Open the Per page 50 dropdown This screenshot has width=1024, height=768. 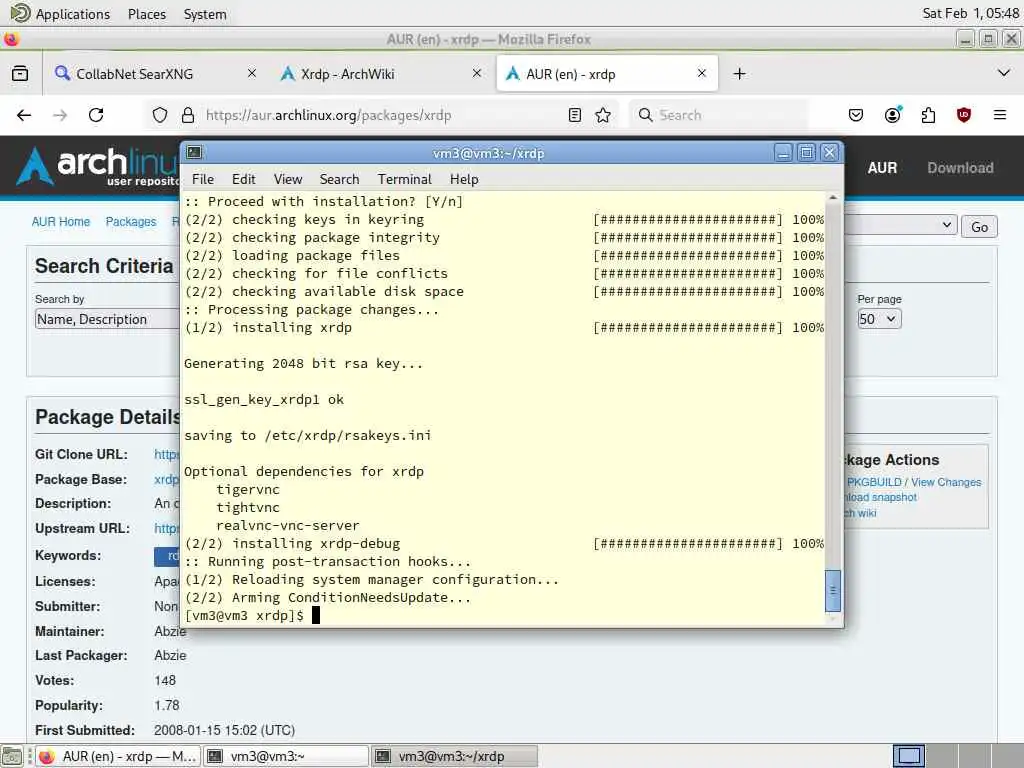pyautogui.click(x=879, y=319)
